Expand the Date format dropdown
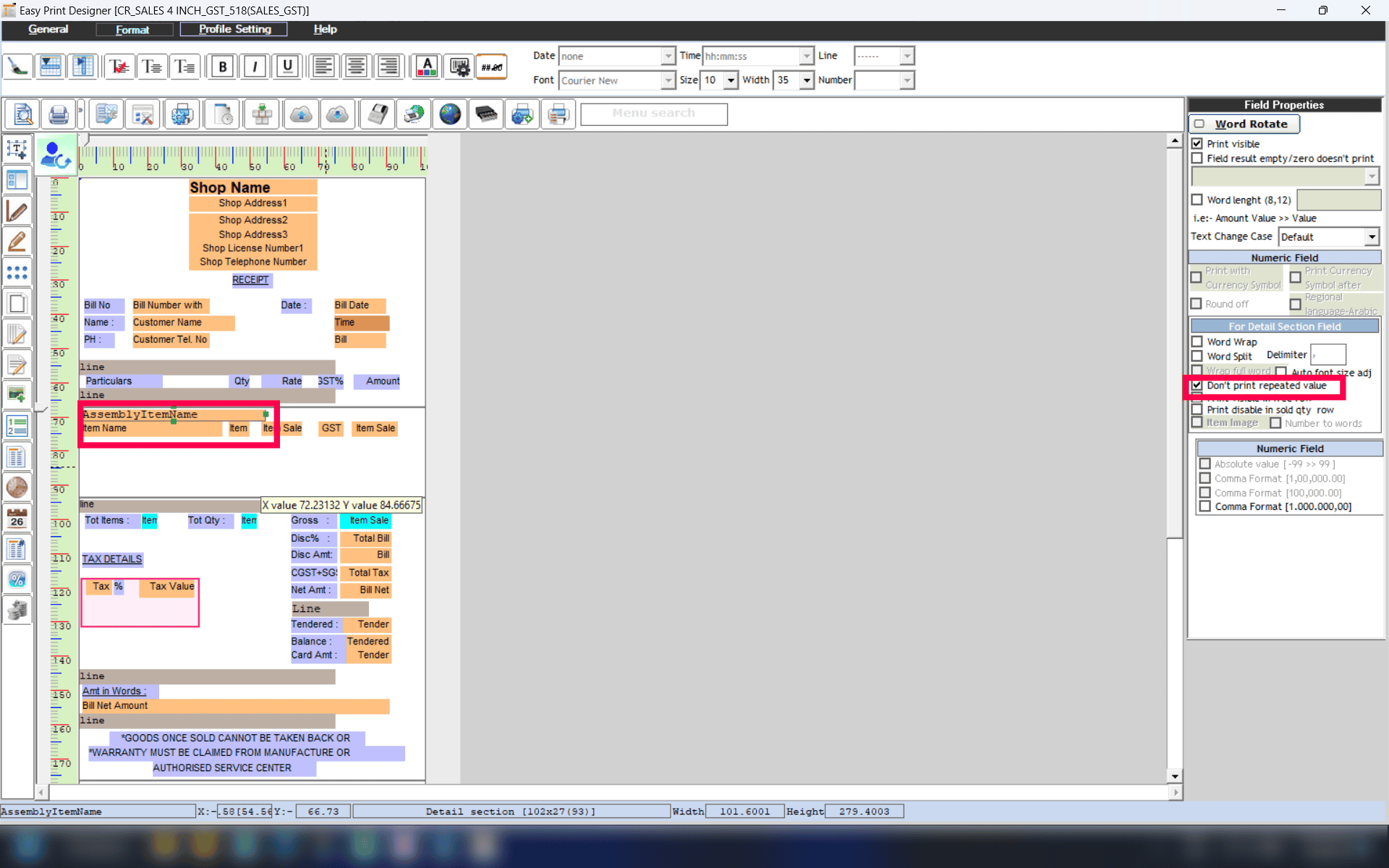This screenshot has width=1389, height=868. point(668,56)
